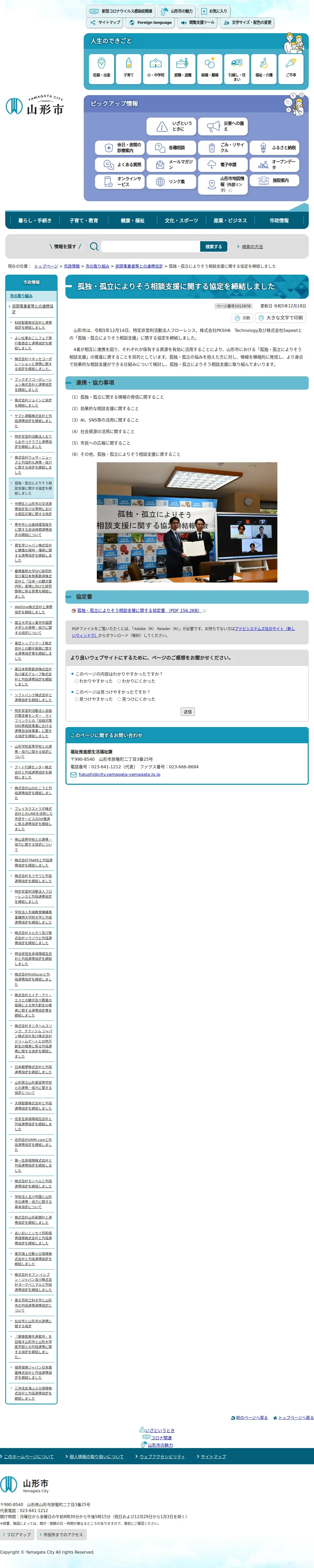Click 大きな文字で印刷 button

[x=281, y=318]
